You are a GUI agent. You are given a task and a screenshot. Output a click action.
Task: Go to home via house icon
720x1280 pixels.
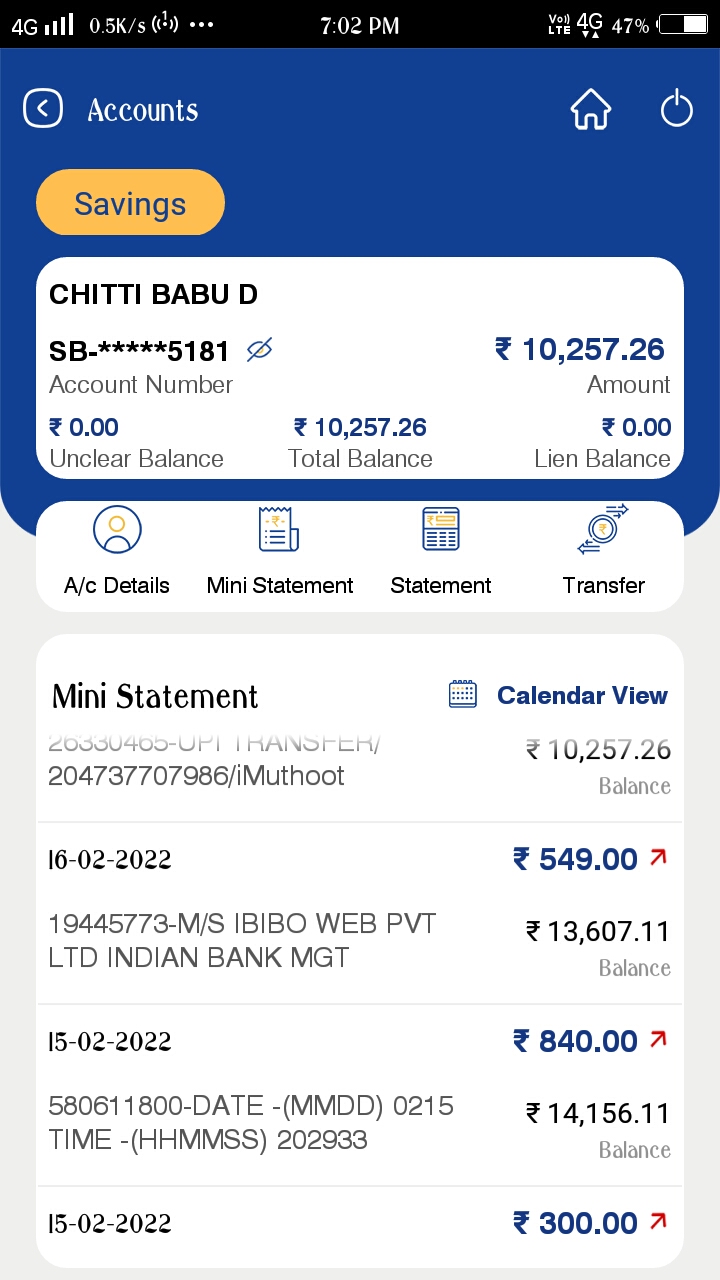click(590, 109)
